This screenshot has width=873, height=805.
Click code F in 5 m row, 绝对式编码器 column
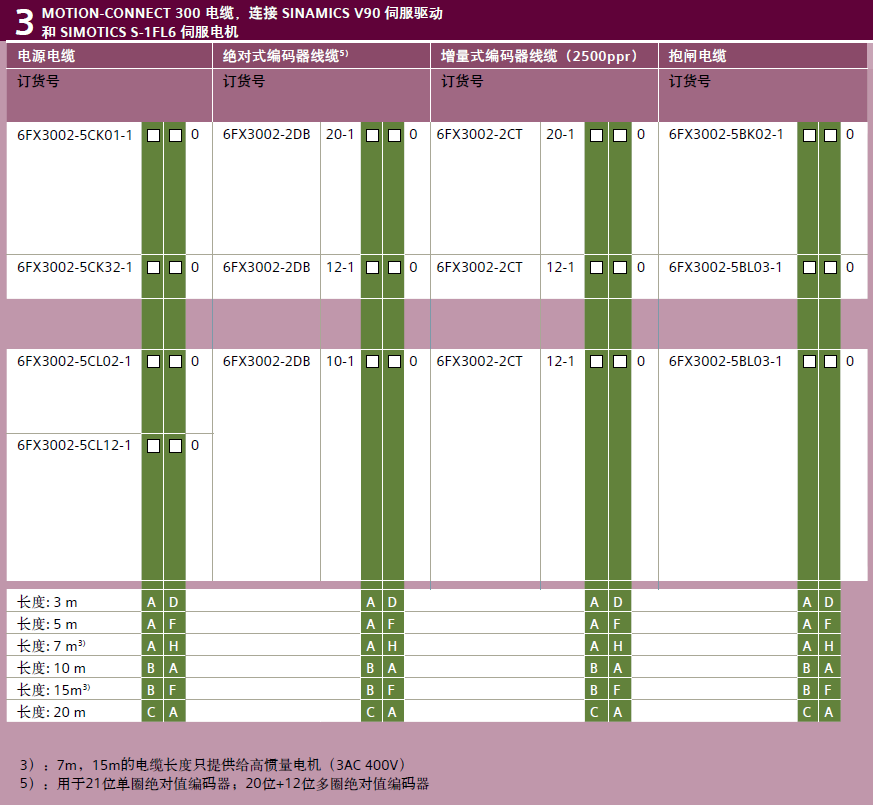[391, 625]
